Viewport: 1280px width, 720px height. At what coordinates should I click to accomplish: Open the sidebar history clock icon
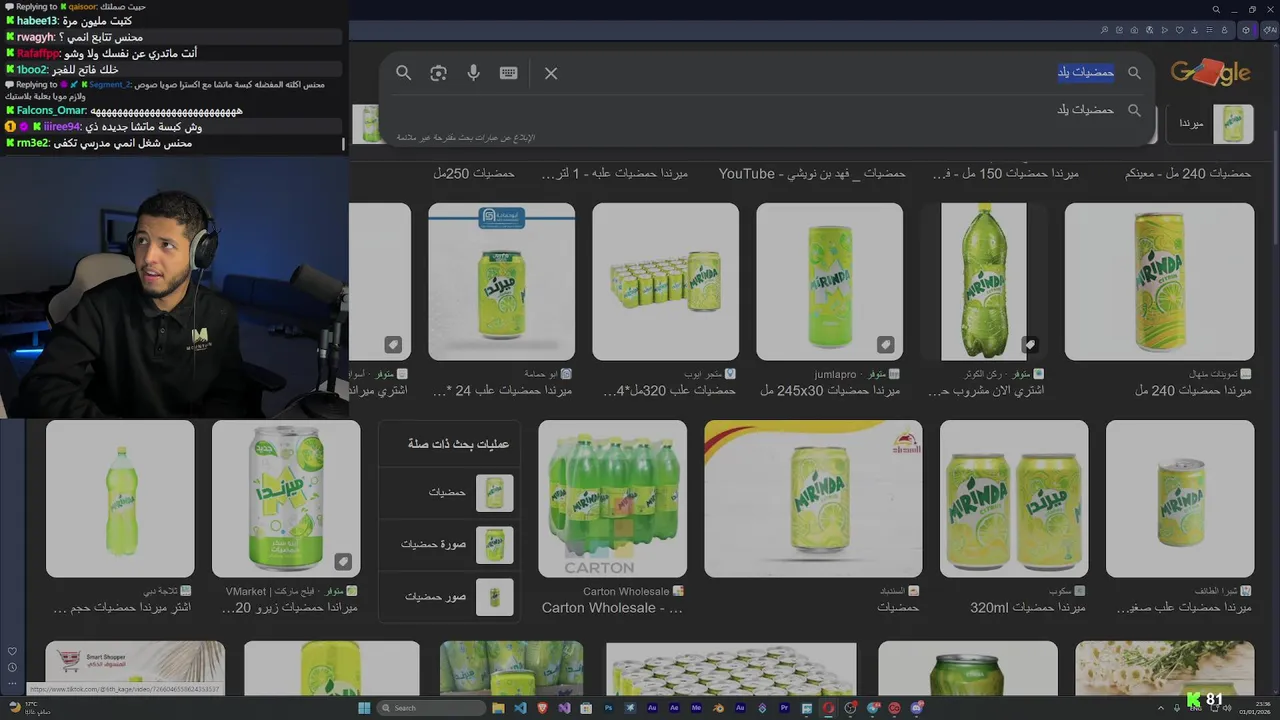(x=12, y=667)
